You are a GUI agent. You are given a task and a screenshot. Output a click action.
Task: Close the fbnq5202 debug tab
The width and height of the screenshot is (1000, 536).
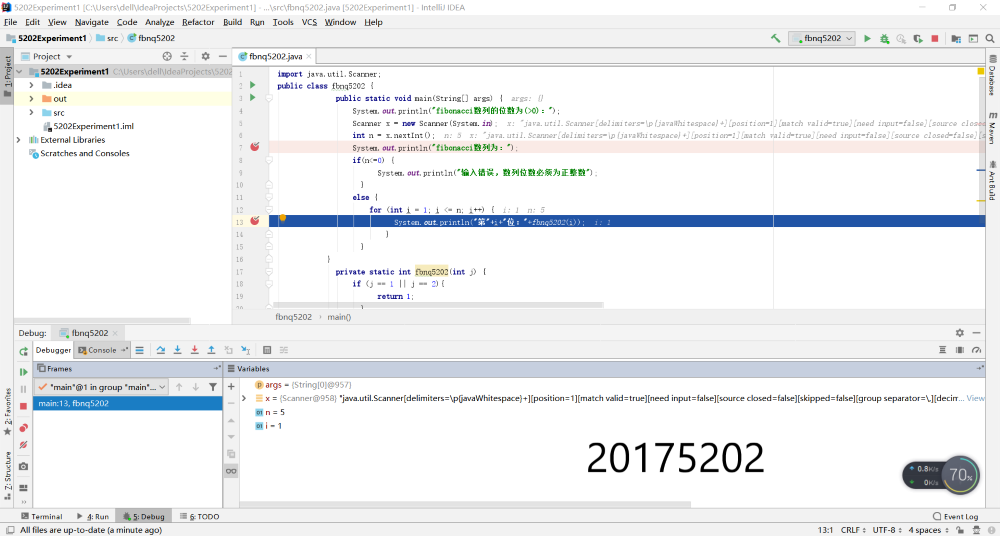(x=115, y=333)
